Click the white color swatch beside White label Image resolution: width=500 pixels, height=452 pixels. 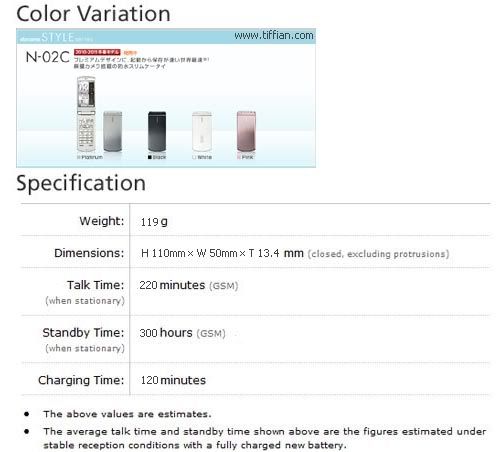194,157
